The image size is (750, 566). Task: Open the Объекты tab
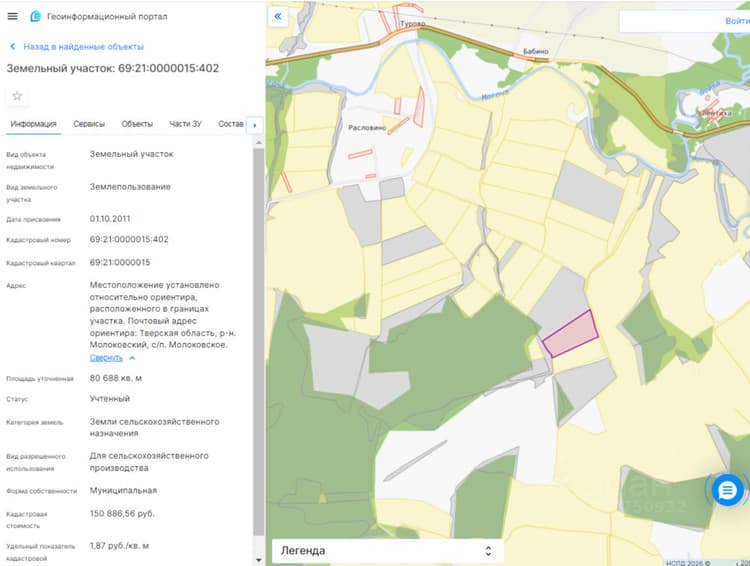point(137,124)
